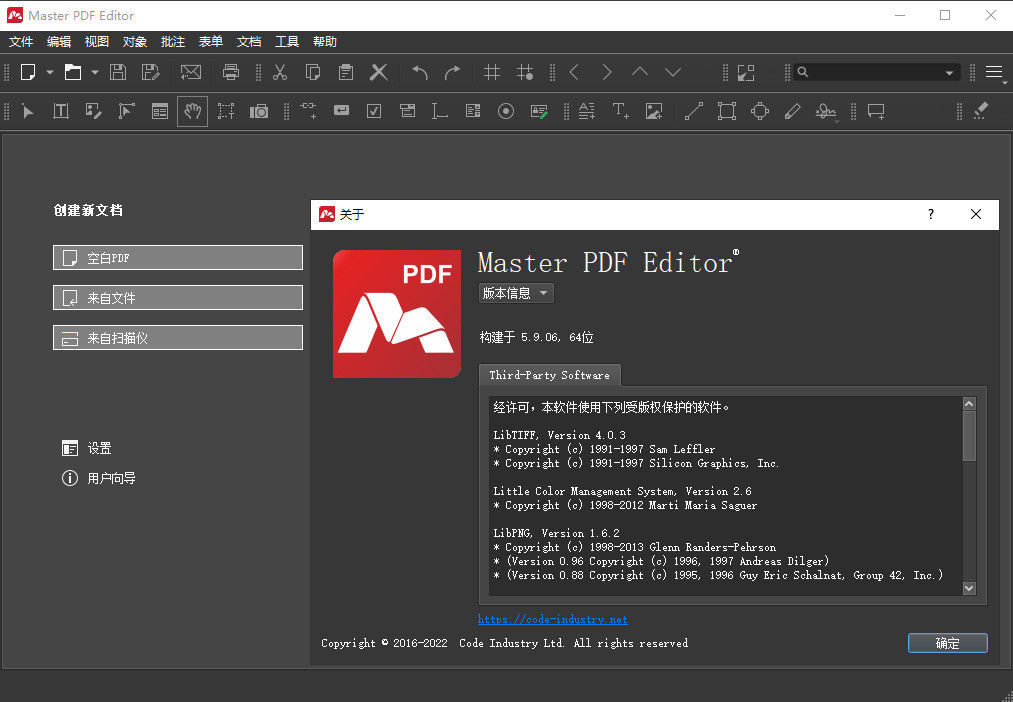
Task: Open the new document dropdown arrow
Action: 48,72
